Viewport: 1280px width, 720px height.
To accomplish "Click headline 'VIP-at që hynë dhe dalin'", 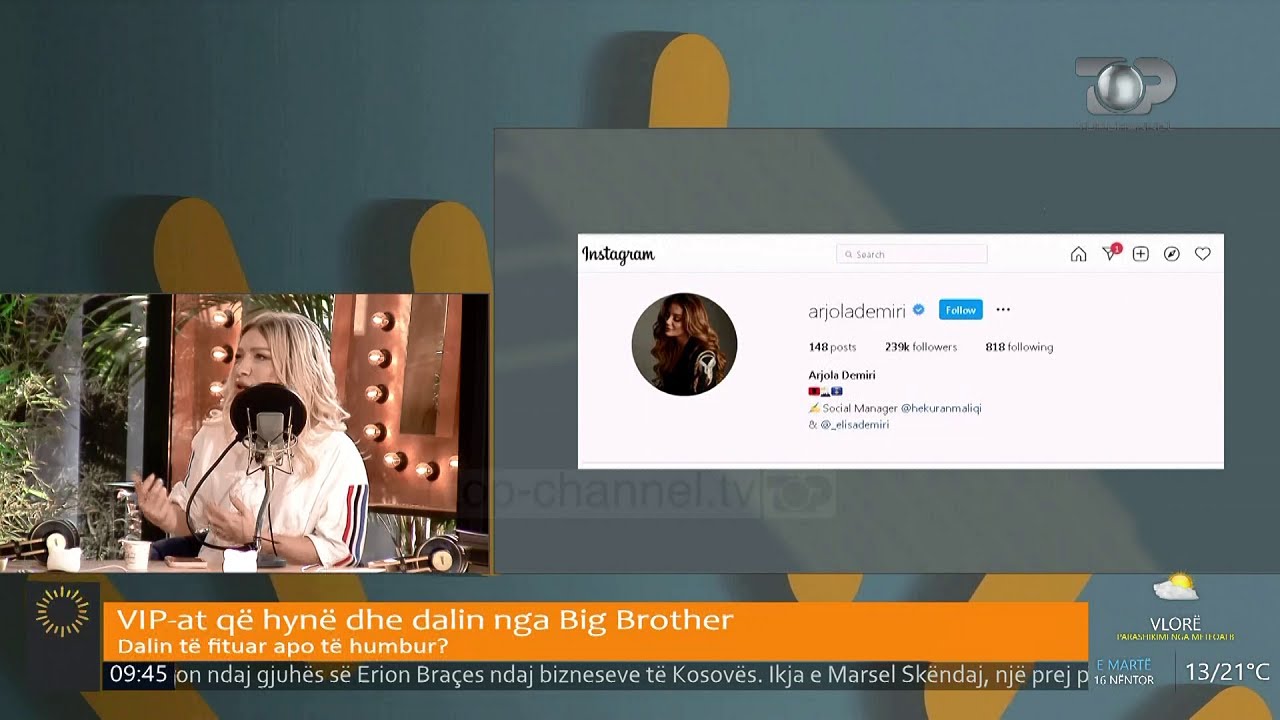I will (425, 620).
